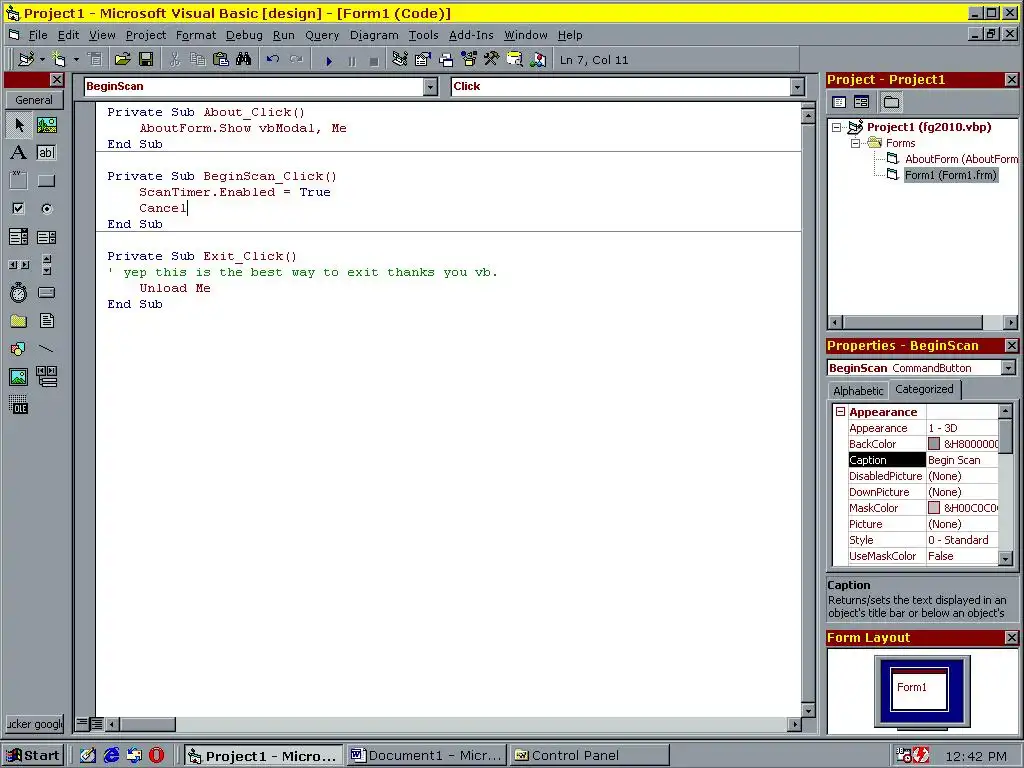Paste using the clipboard toolbar icon

tap(221, 60)
